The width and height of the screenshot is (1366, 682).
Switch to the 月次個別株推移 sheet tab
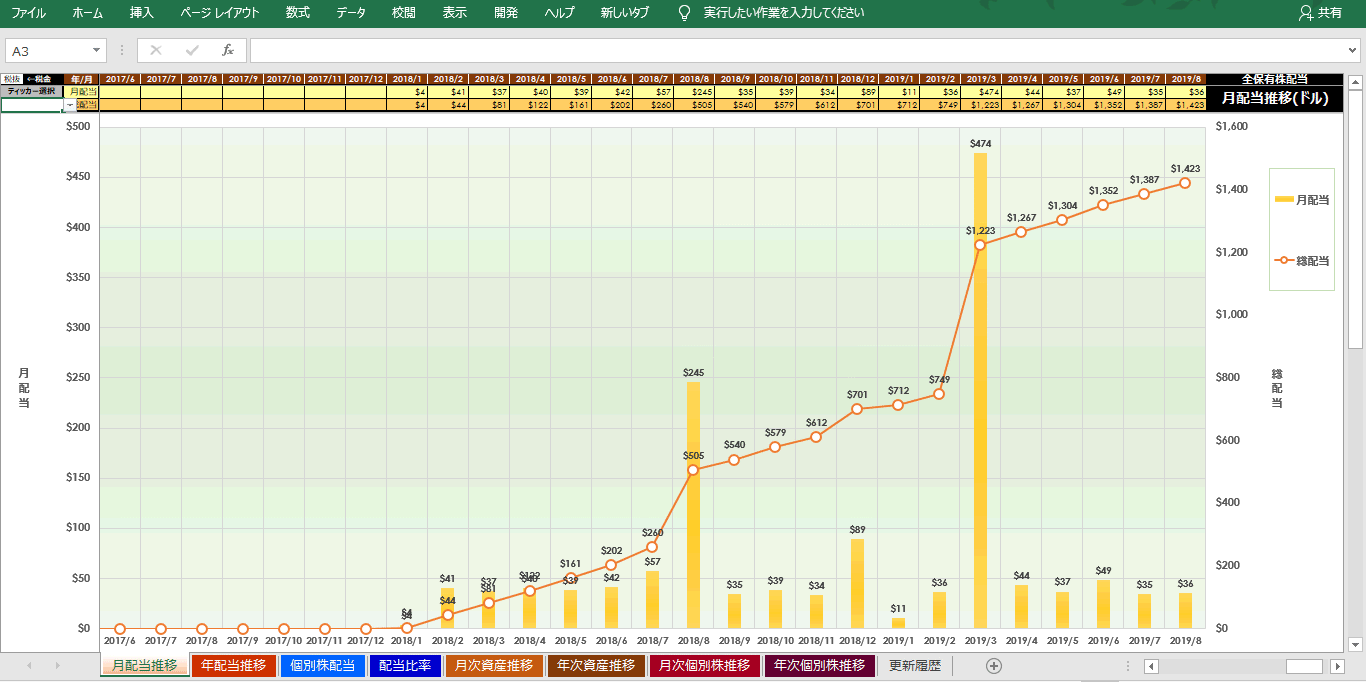point(704,666)
